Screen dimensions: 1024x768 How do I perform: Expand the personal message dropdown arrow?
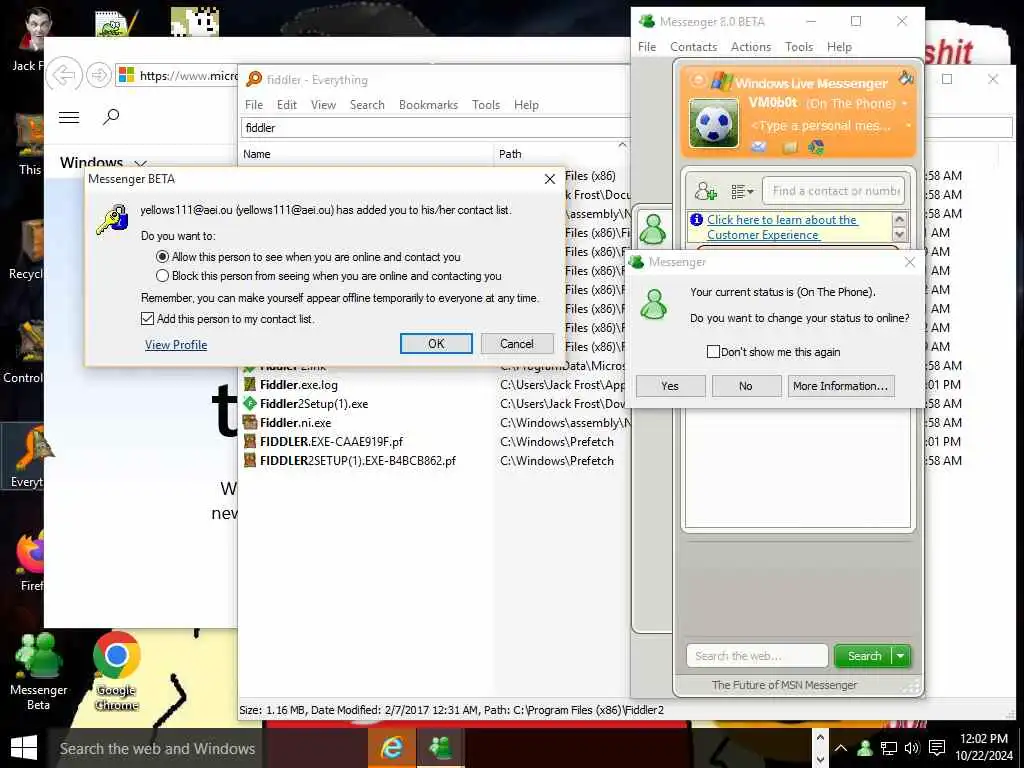tap(908, 125)
